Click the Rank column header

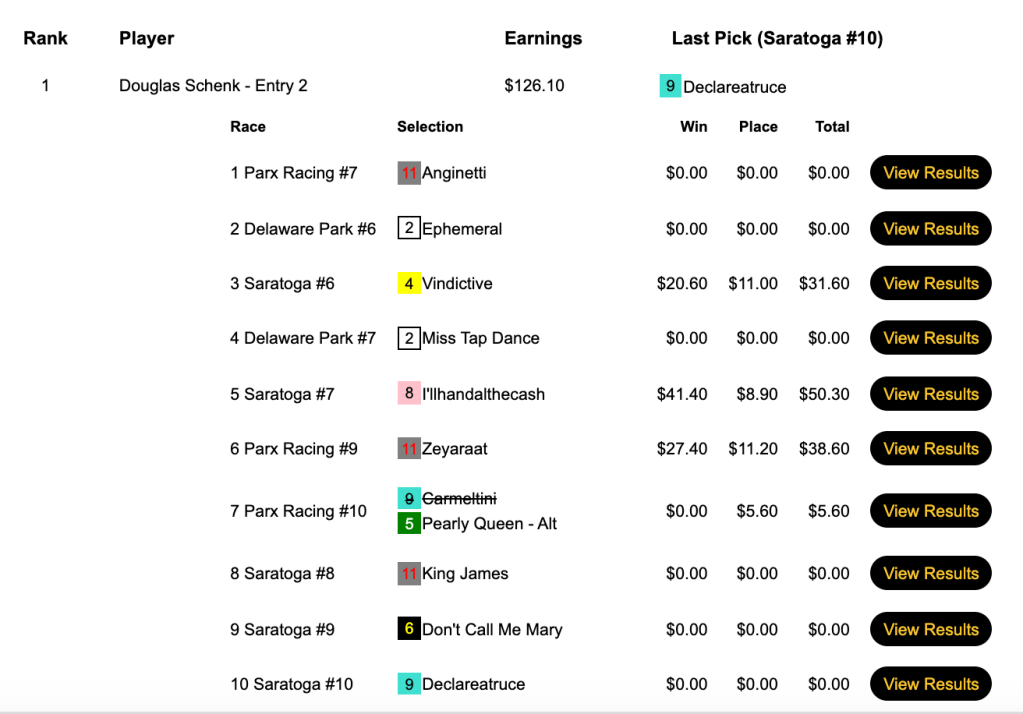click(x=46, y=39)
